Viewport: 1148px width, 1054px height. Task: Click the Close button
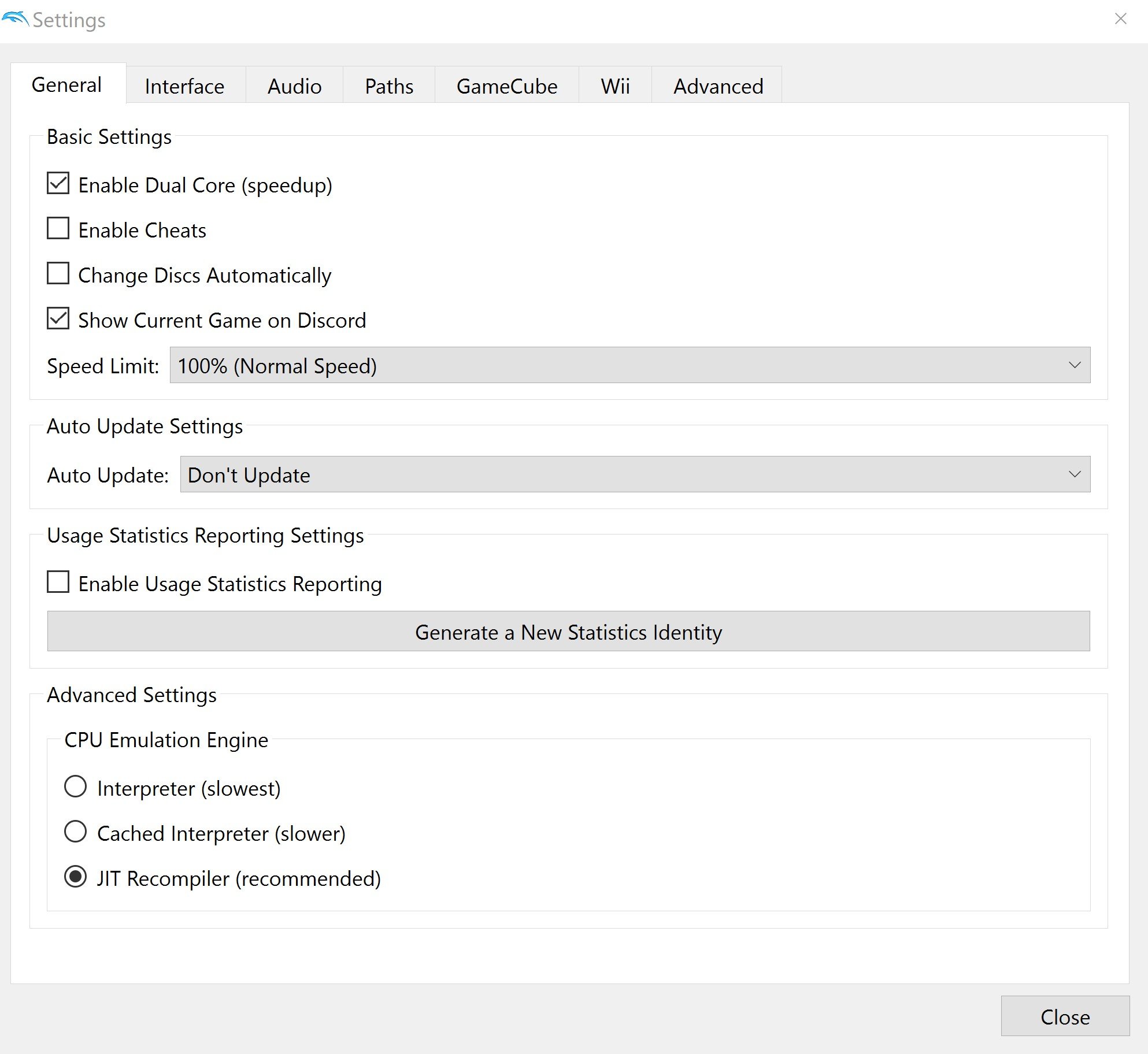click(1065, 1016)
